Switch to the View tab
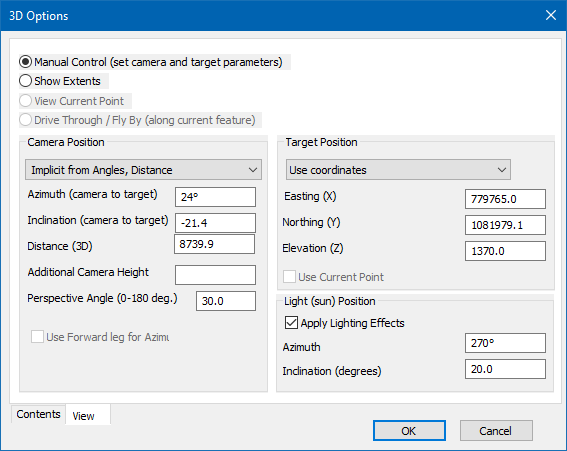 tap(84, 416)
